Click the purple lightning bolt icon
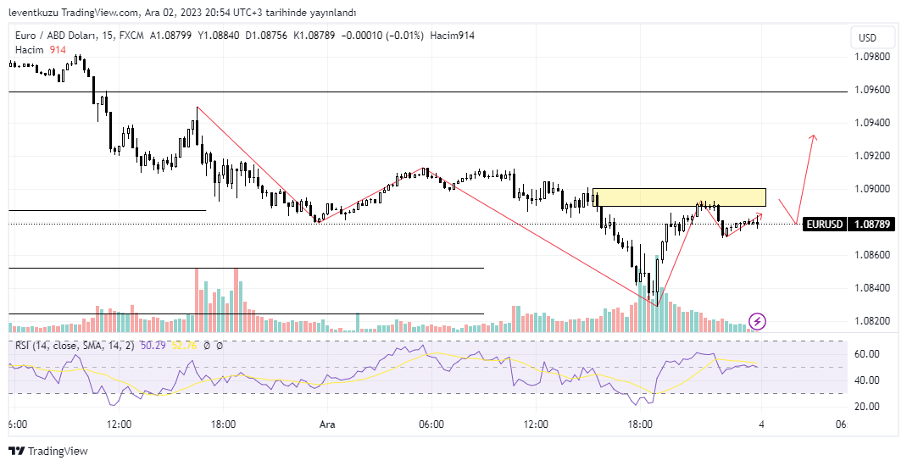 click(x=758, y=320)
